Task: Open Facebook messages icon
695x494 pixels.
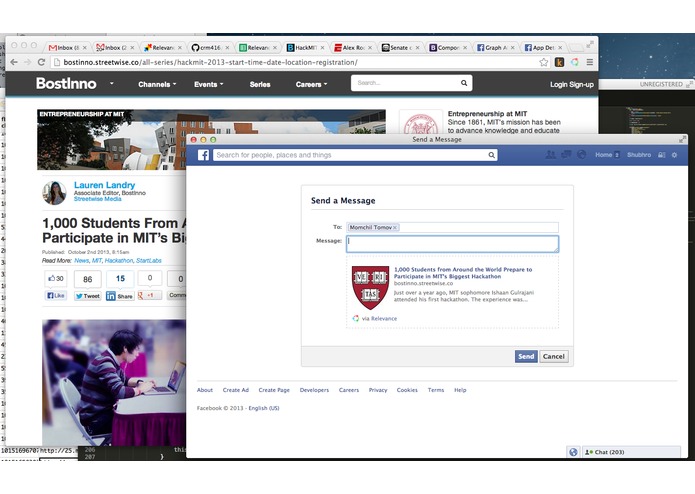Action: pos(566,155)
